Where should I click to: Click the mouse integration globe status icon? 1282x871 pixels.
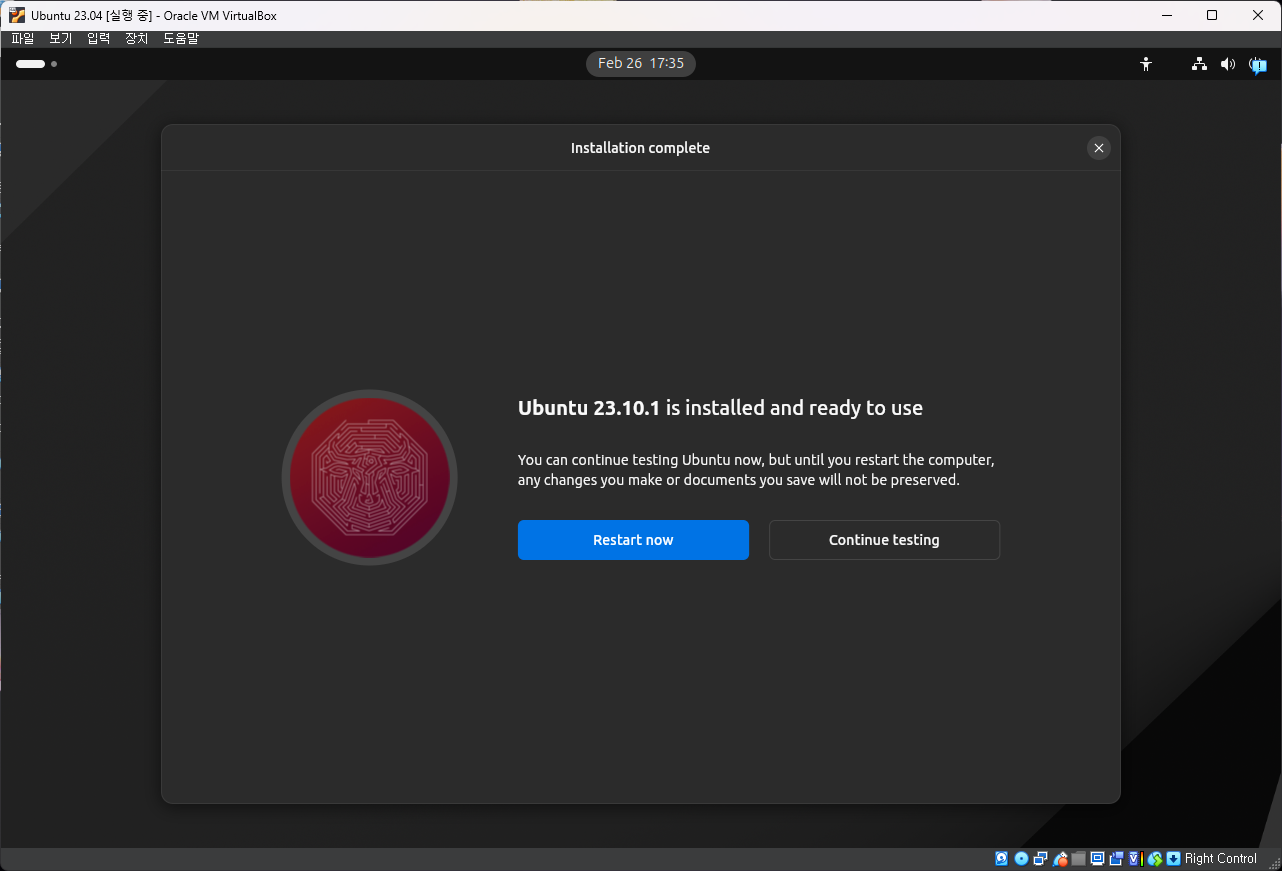pos(1155,859)
